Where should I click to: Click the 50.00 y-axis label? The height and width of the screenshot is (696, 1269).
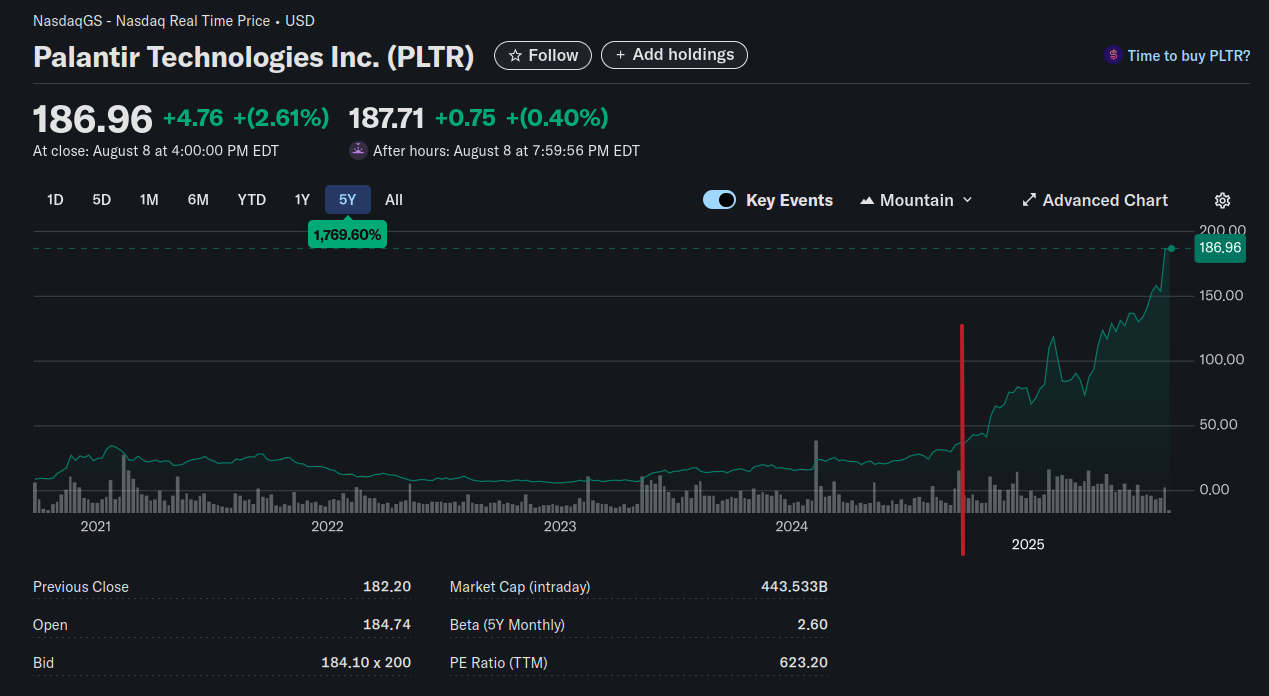1218,425
